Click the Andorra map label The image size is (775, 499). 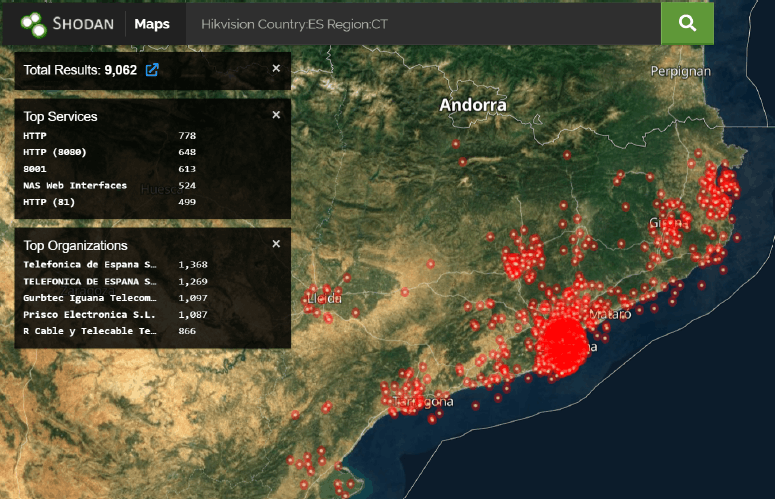click(473, 105)
